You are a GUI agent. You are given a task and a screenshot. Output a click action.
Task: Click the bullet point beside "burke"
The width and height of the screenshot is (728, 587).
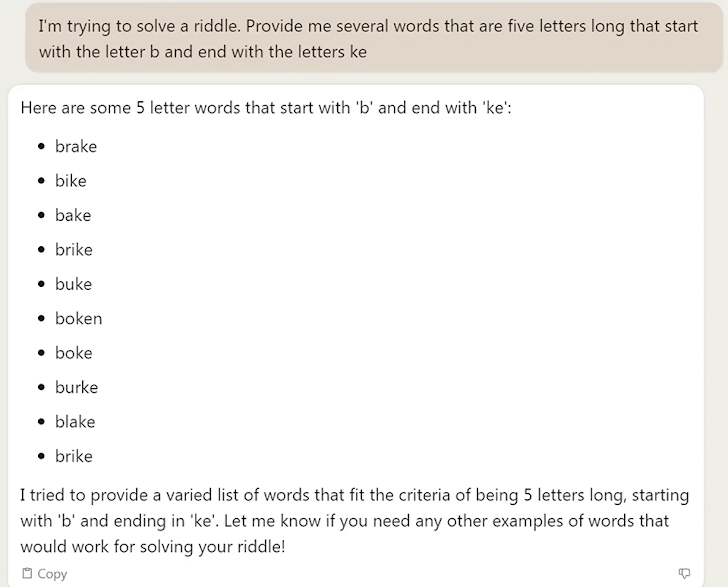tap(41, 388)
